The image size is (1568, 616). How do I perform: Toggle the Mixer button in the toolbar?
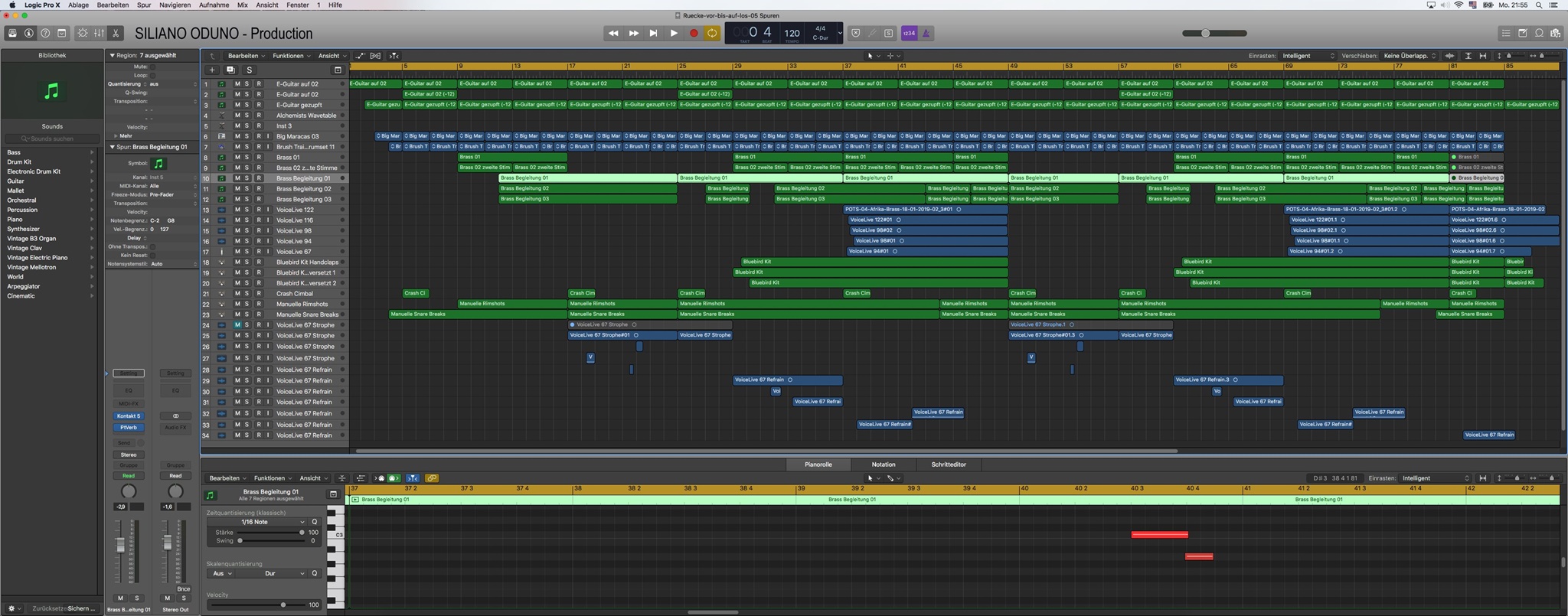pyautogui.click(x=99, y=33)
